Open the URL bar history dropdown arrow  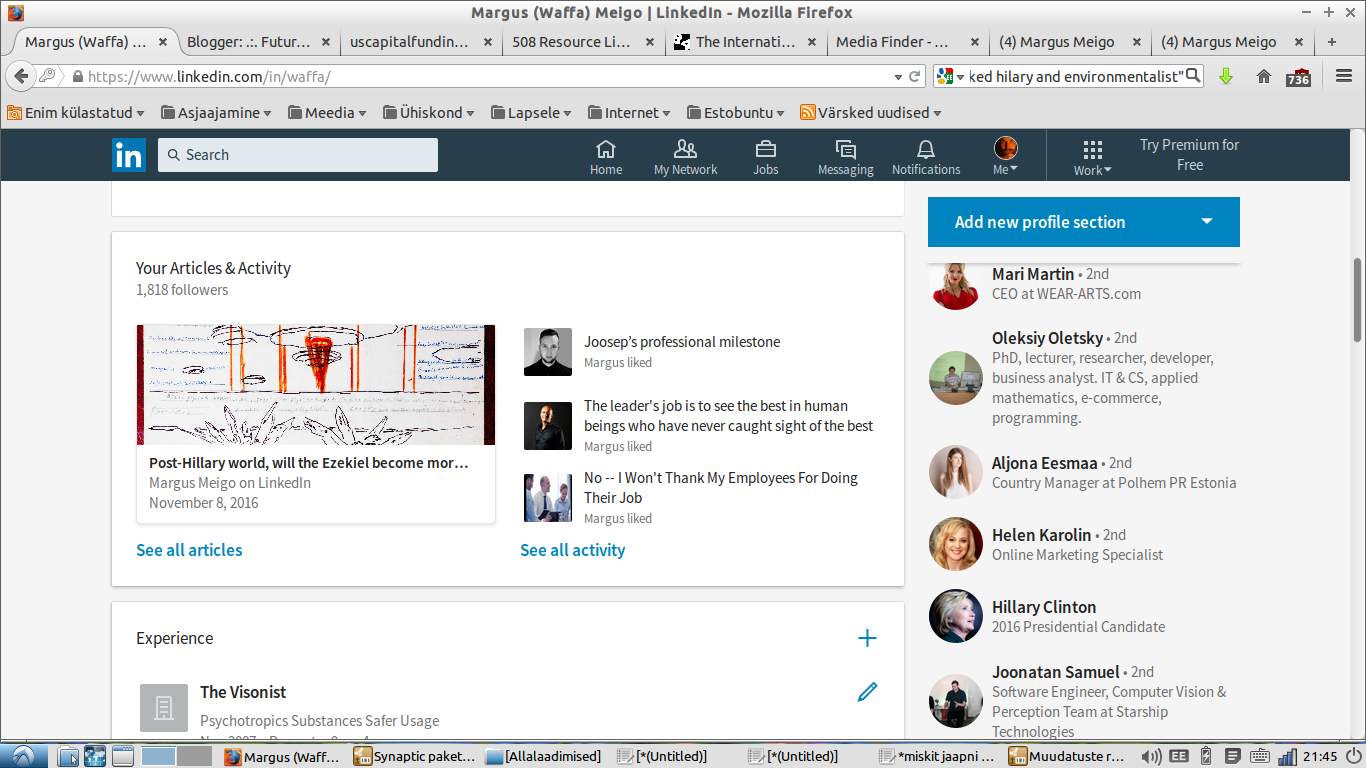[x=897, y=76]
